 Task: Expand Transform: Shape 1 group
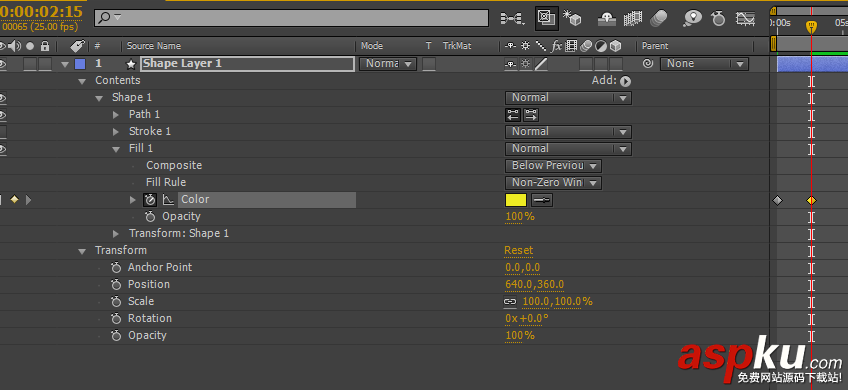[116, 234]
